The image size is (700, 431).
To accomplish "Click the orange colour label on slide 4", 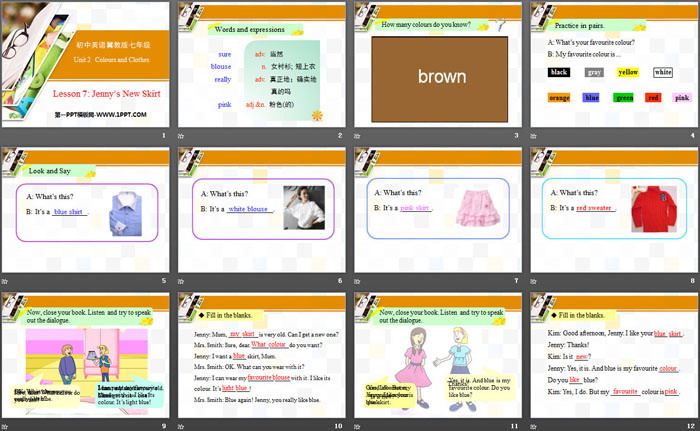I will pos(559,97).
